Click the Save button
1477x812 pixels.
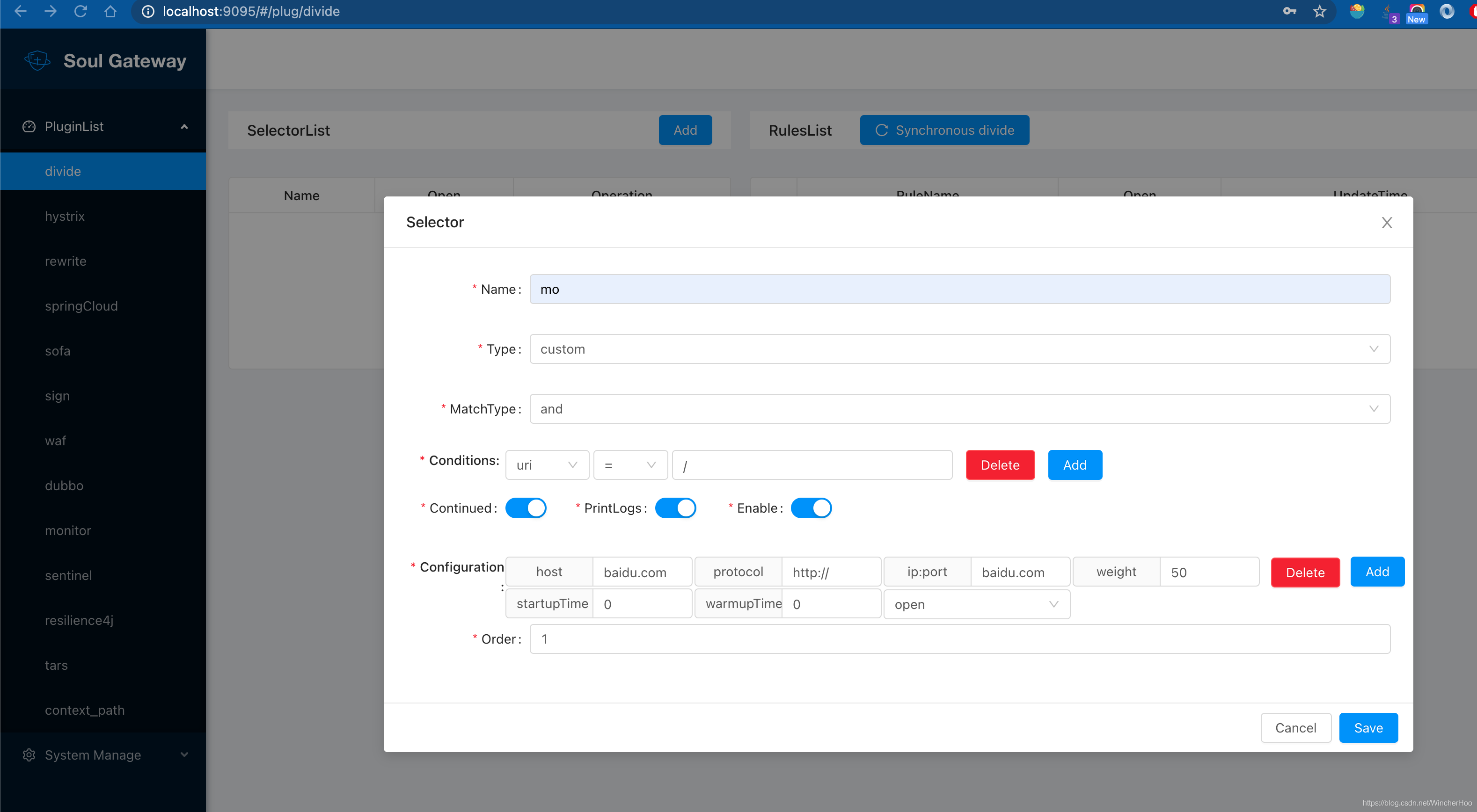point(1368,728)
